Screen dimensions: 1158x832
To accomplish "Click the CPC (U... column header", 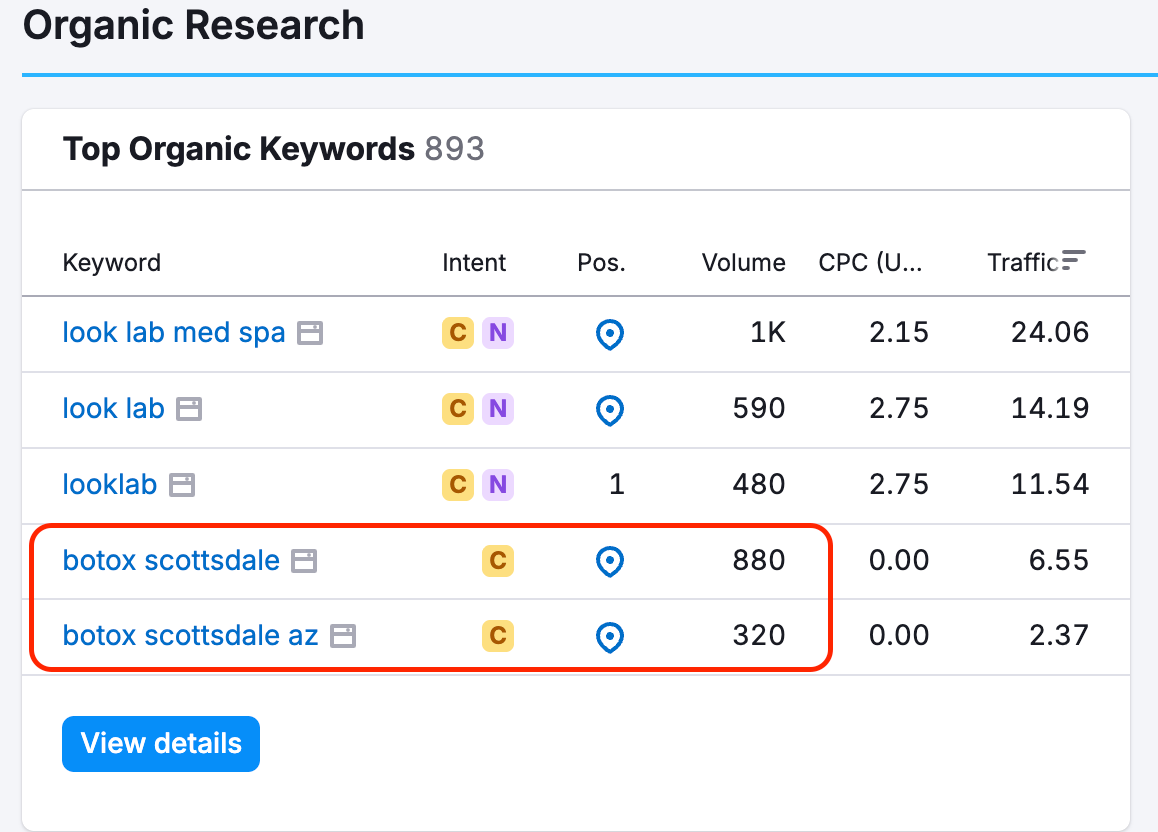I will click(x=870, y=263).
